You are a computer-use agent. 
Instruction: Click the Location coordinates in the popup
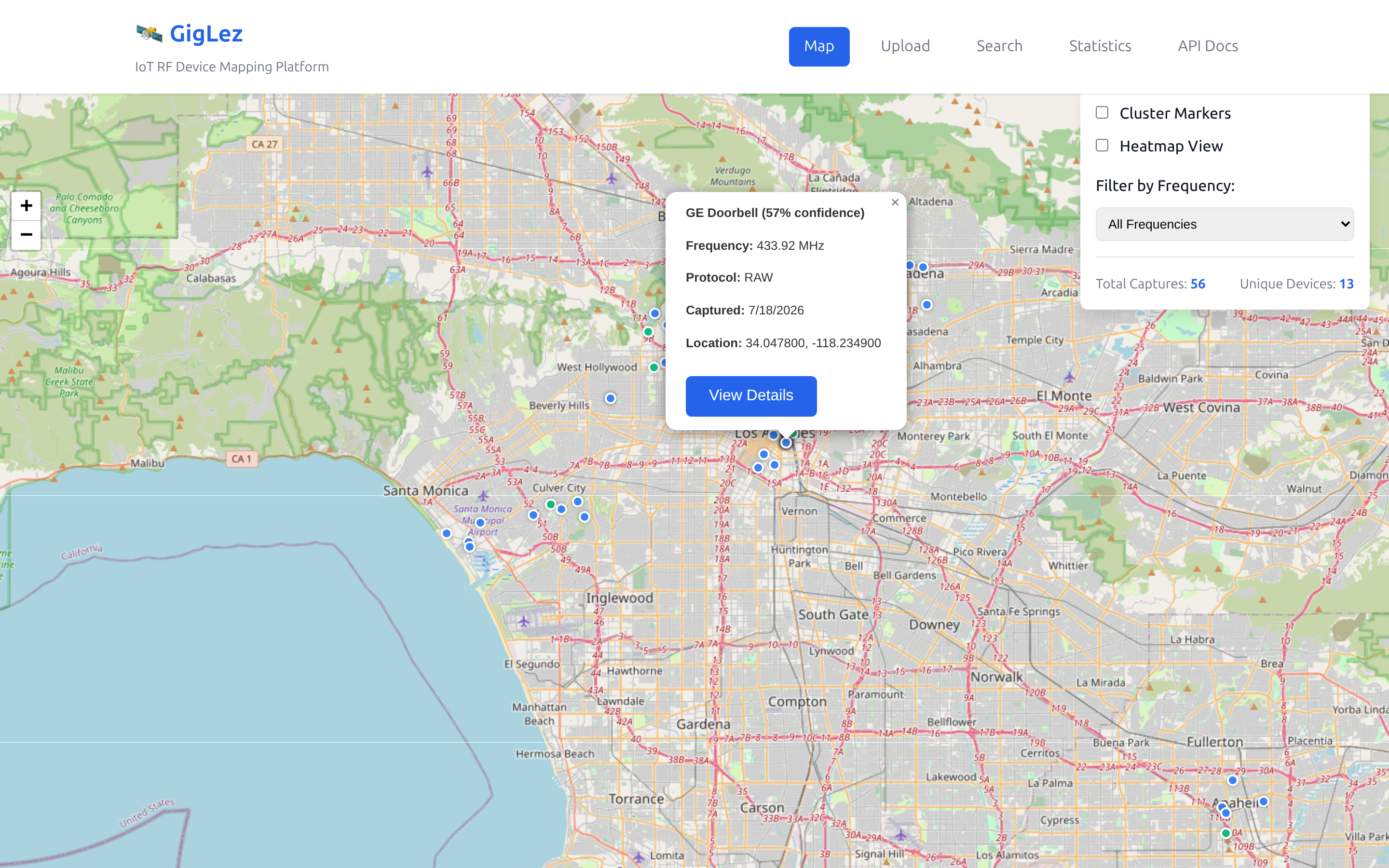[x=813, y=343]
